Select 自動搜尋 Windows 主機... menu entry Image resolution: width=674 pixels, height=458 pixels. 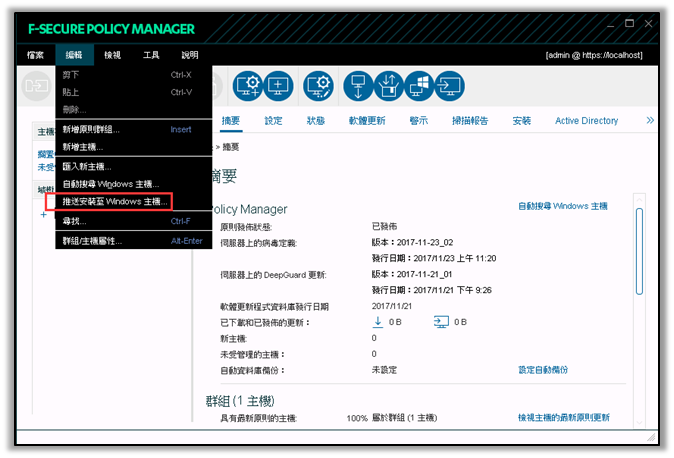coord(134,184)
